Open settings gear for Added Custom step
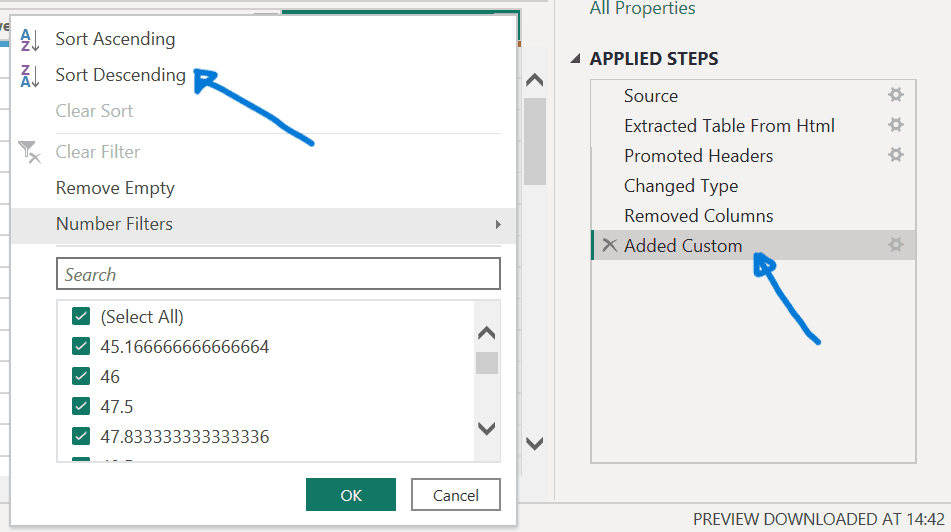 pos(895,245)
